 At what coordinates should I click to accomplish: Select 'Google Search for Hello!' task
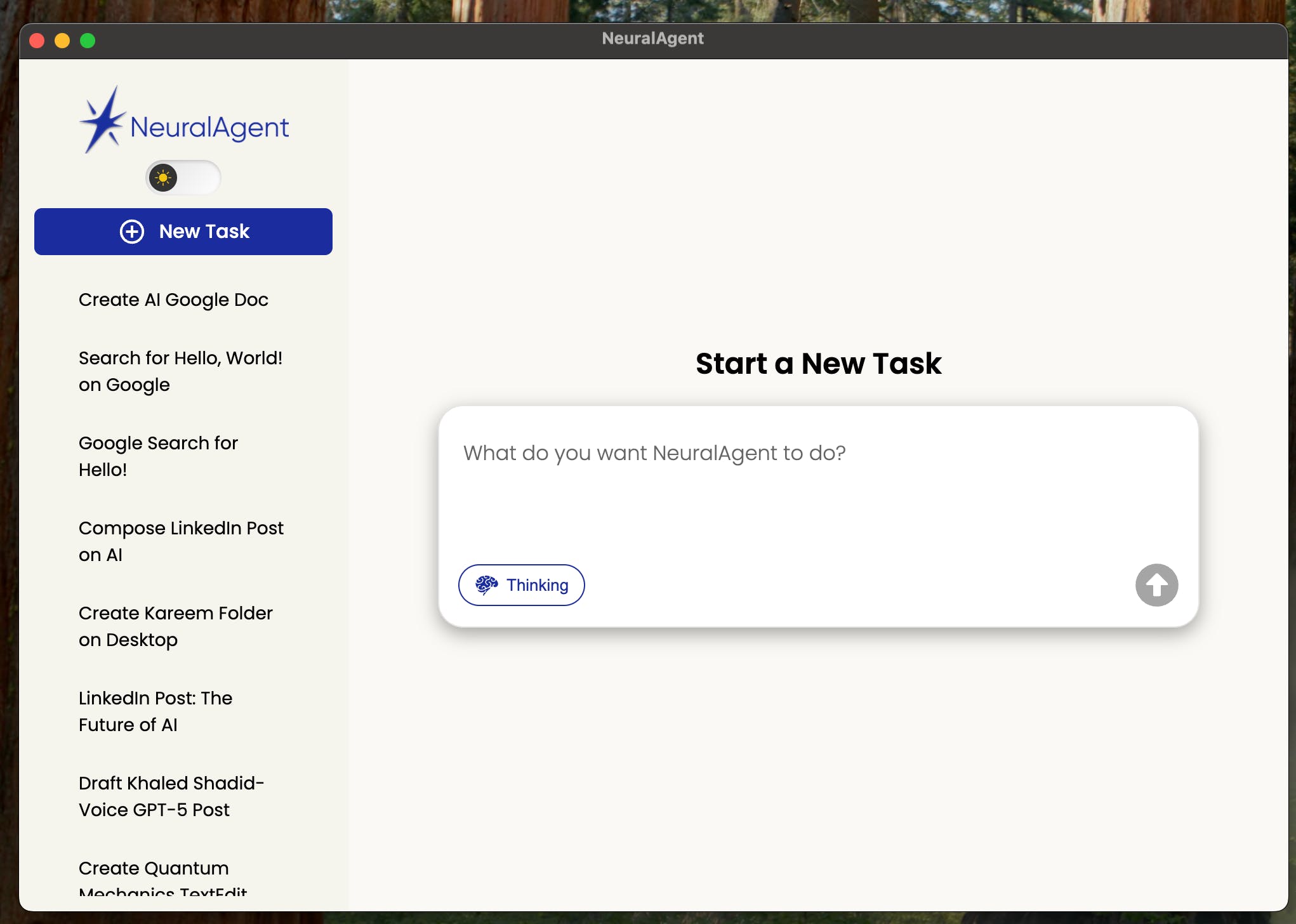158,456
